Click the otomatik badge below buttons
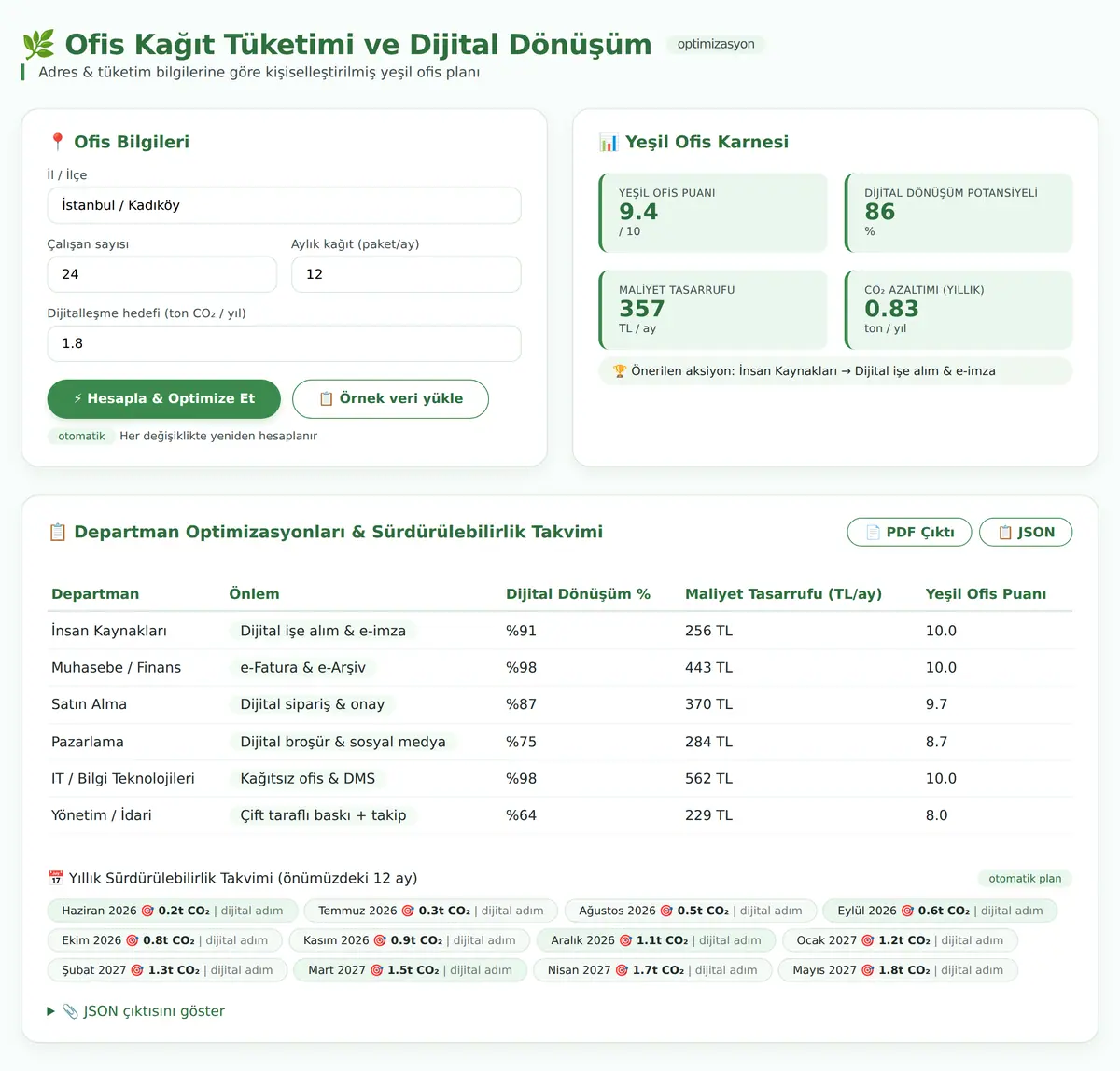Image resolution: width=1120 pixels, height=1071 pixels. pos(81,436)
